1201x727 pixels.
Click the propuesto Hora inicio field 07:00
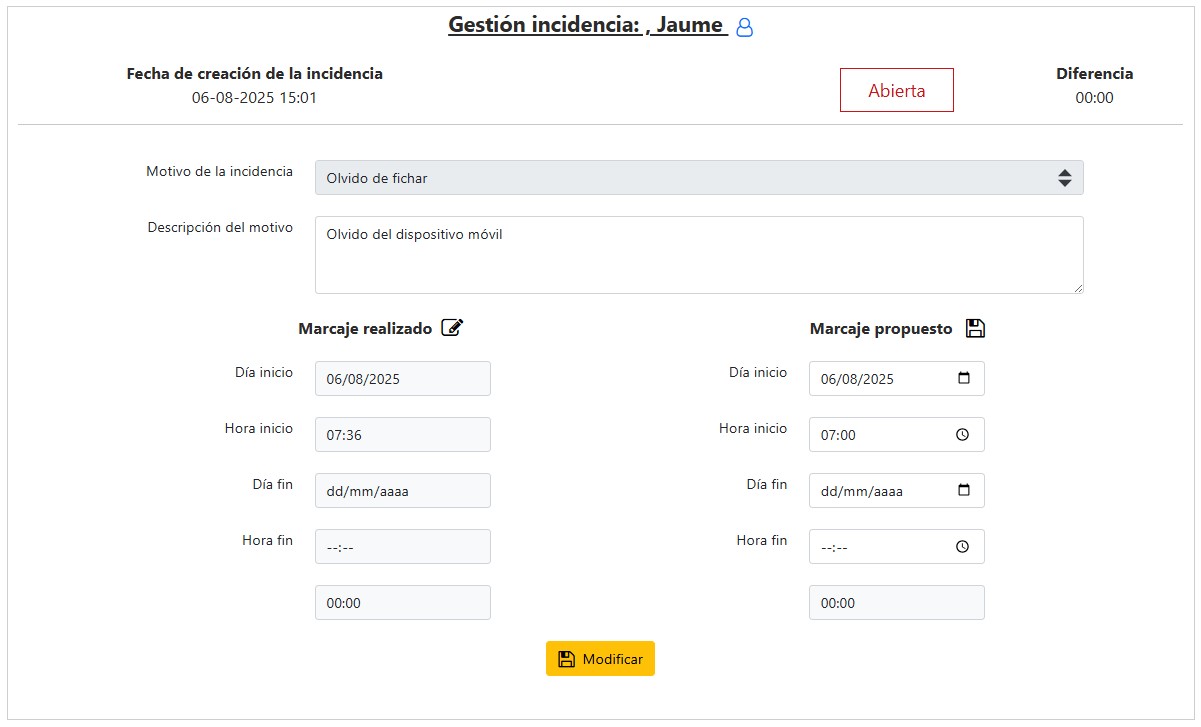pyautogui.click(x=897, y=435)
